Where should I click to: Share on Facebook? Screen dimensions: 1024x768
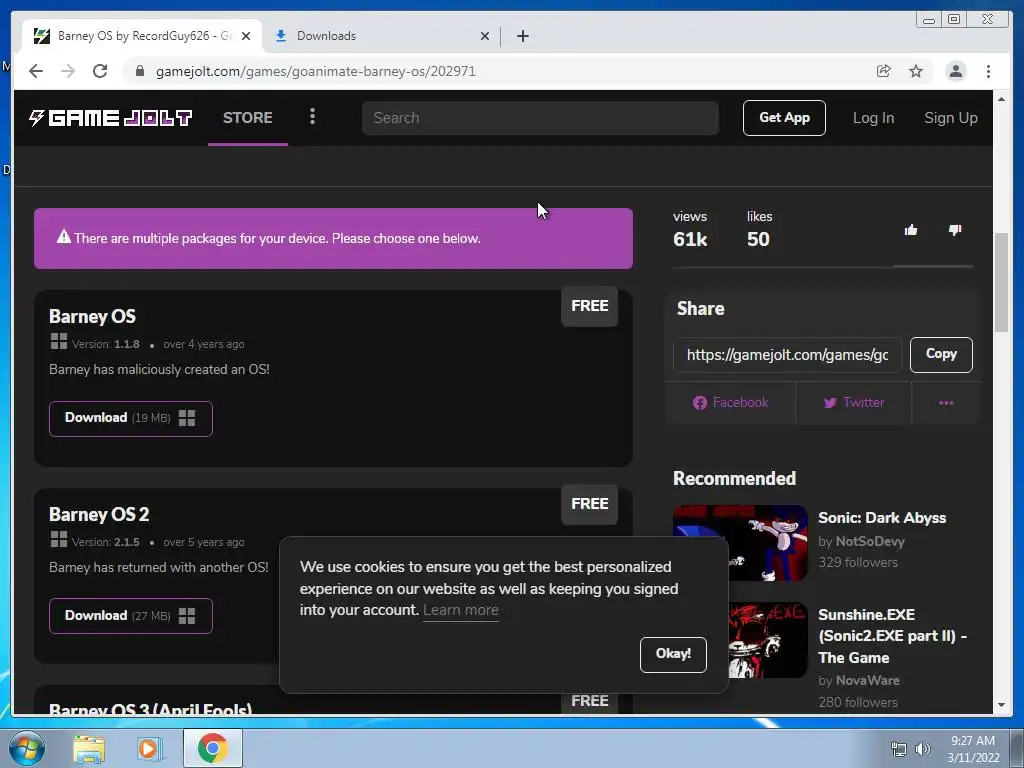tap(731, 402)
